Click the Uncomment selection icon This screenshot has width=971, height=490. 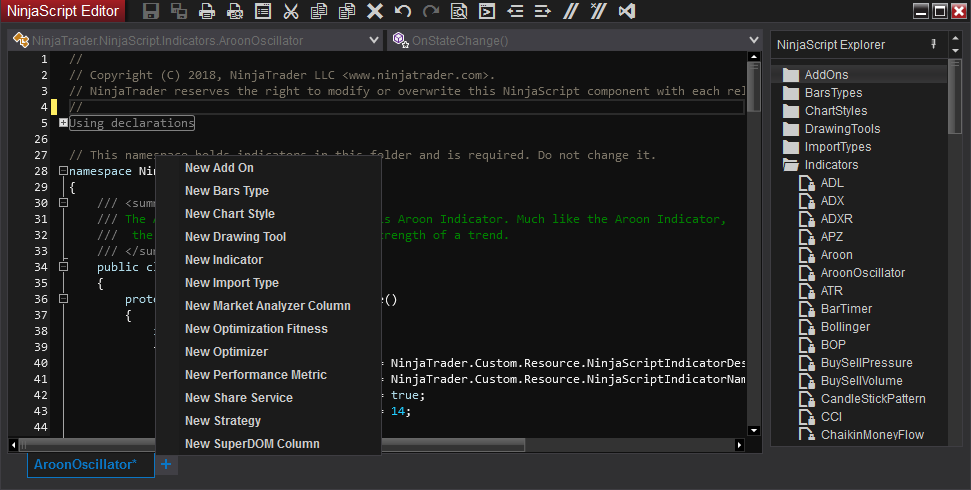click(598, 11)
